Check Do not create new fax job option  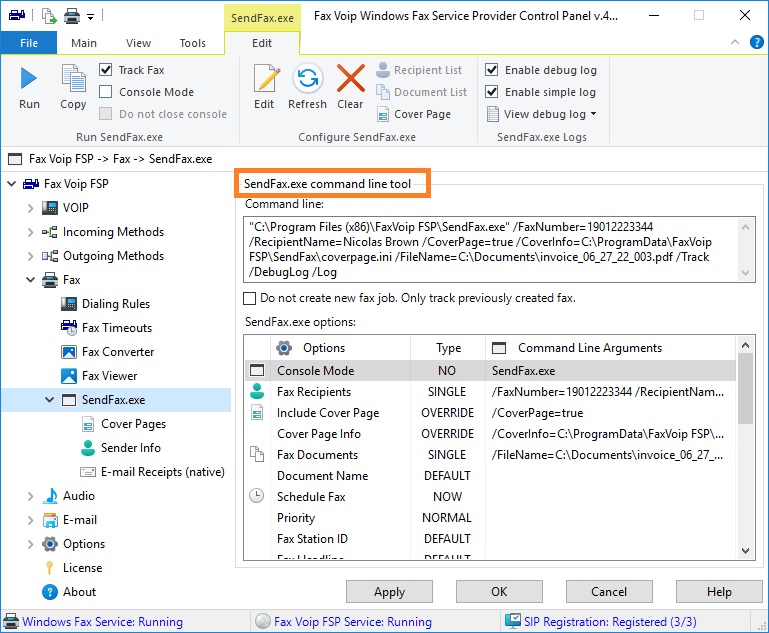pyautogui.click(x=250, y=298)
